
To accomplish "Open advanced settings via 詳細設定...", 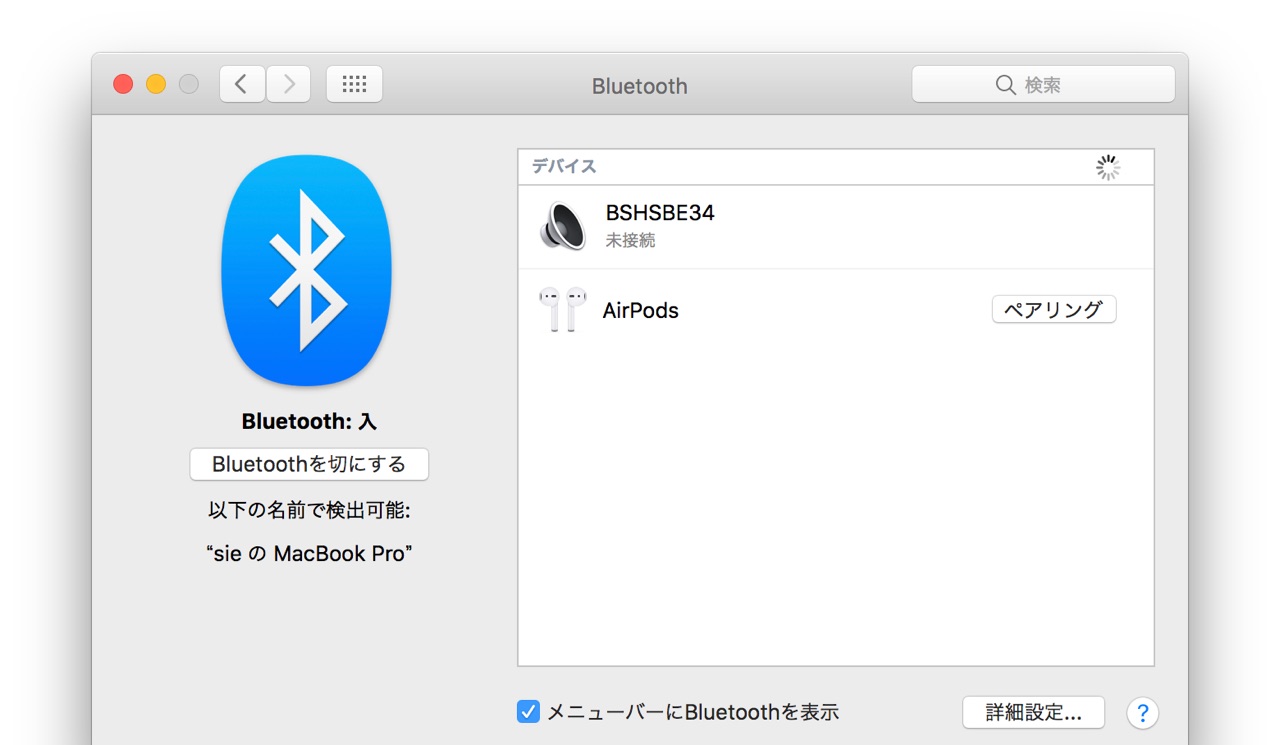I will tap(1033, 713).
